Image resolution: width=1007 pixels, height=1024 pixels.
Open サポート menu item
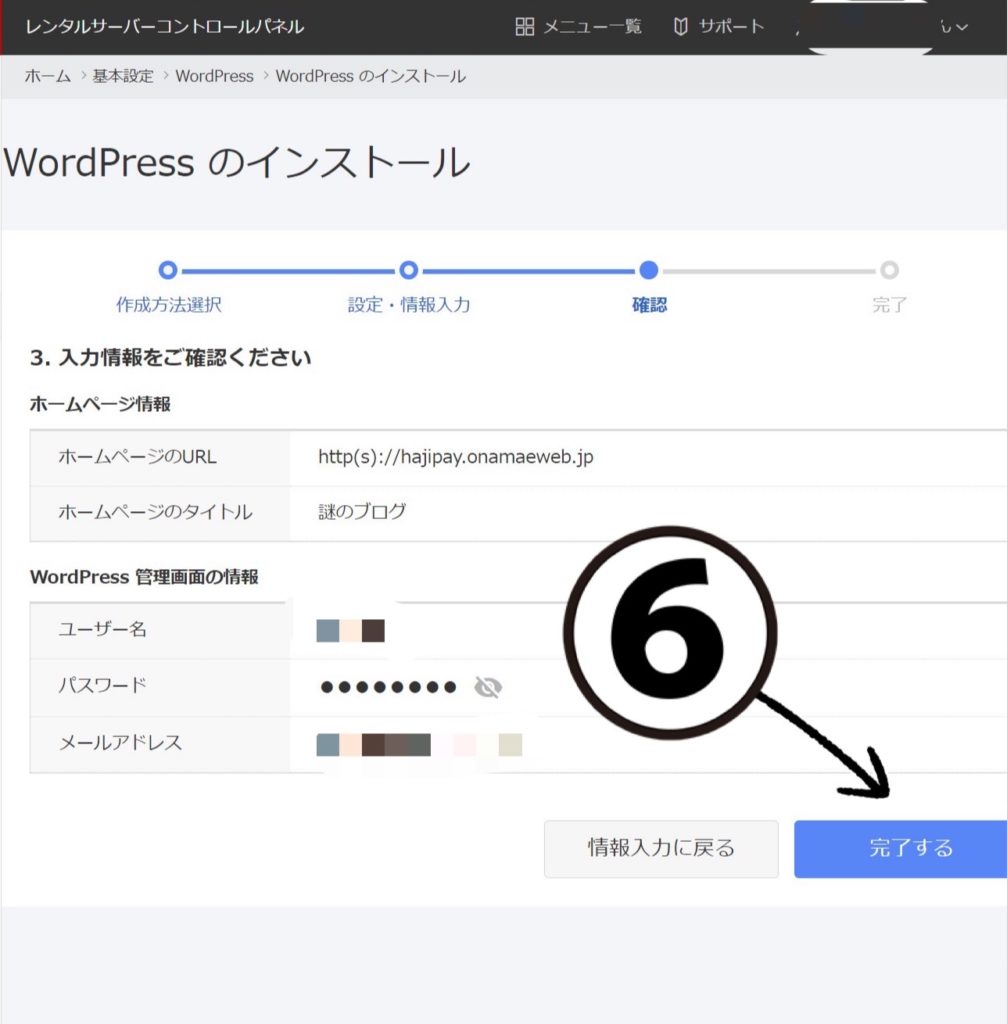(x=731, y=27)
